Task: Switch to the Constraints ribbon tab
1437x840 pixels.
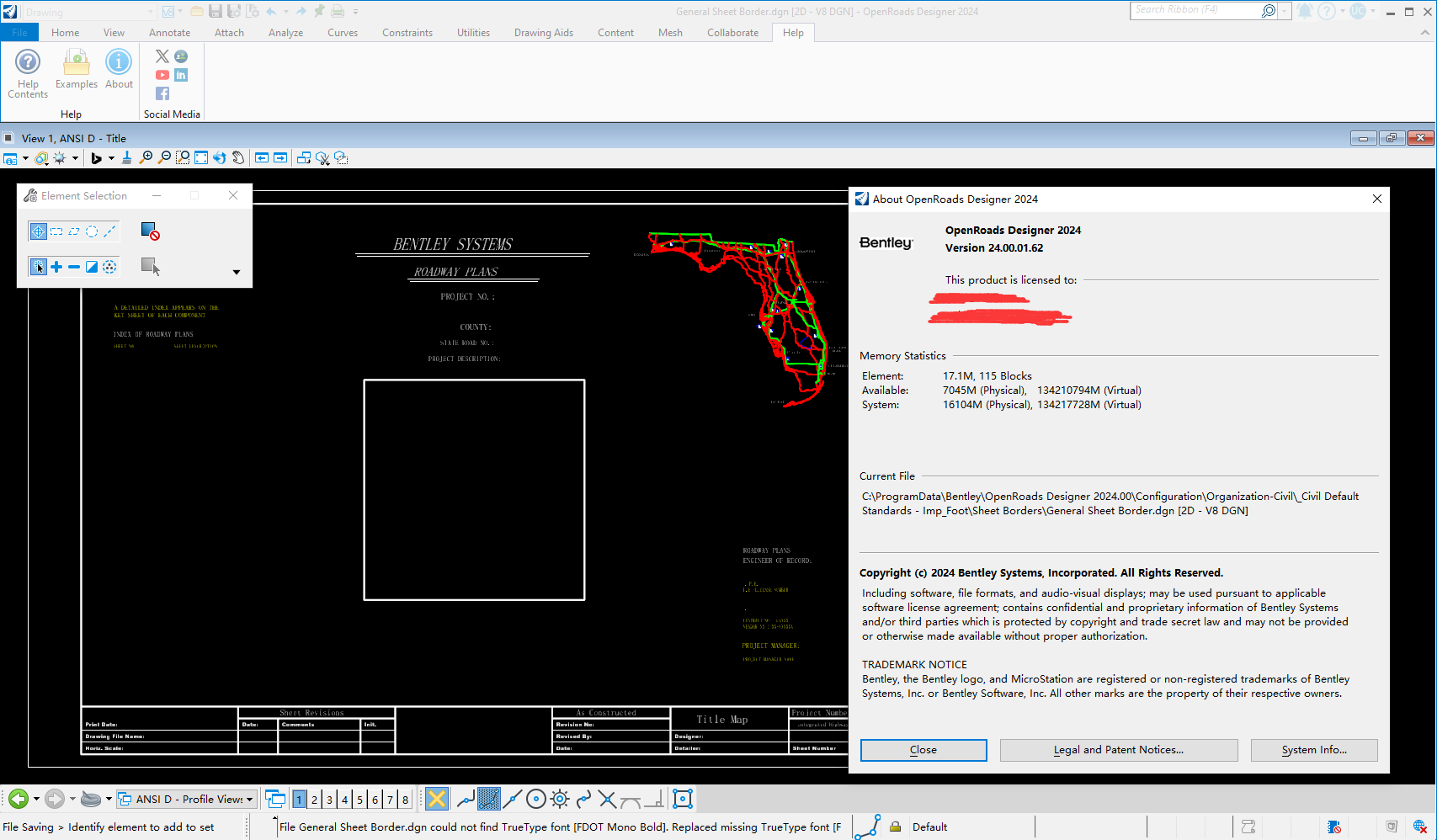Action: [x=407, y=33]
